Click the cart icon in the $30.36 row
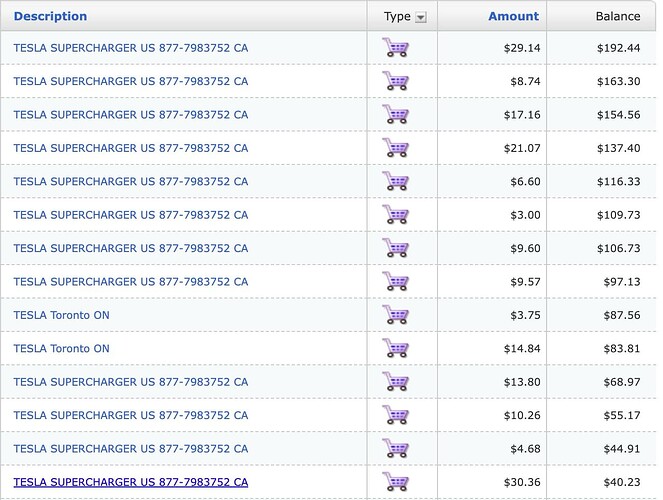The height and width of the screenshot is (500, 663). (395, 481)
